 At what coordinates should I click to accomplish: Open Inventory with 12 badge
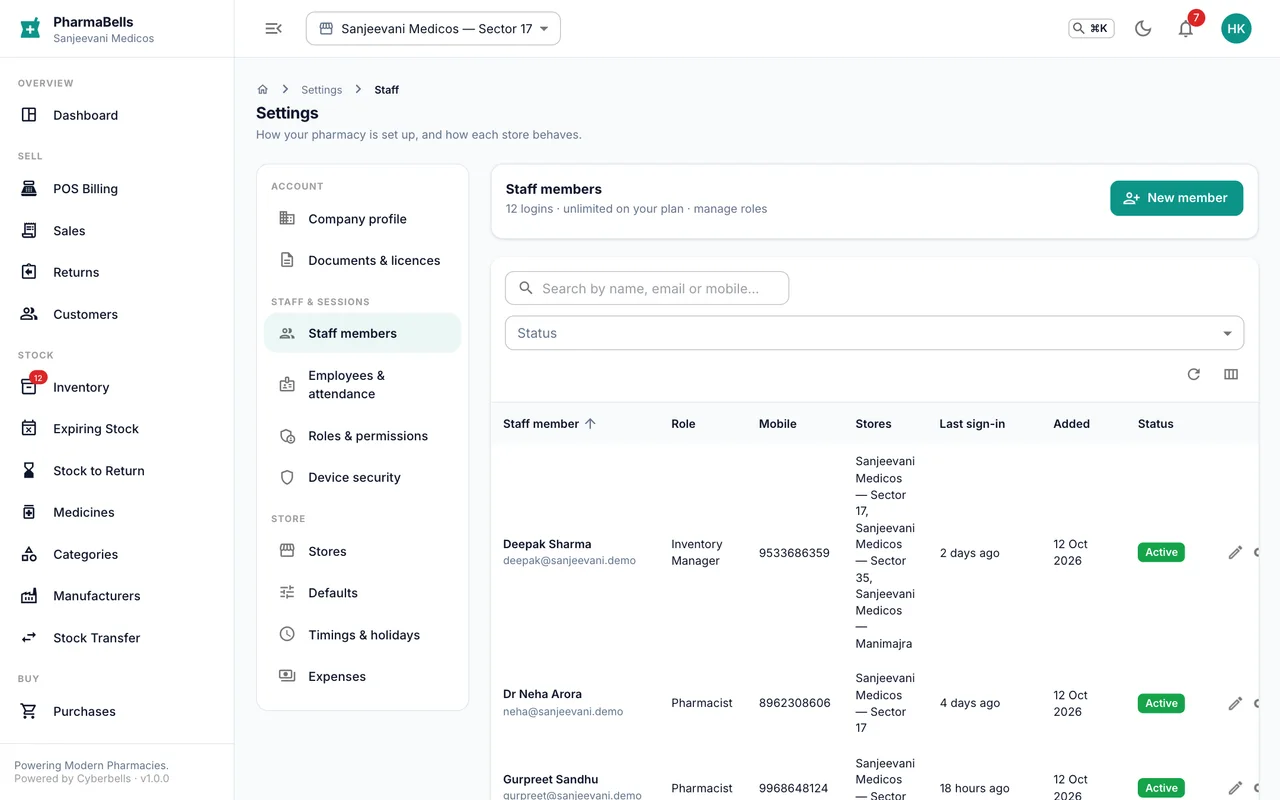click(x=117, y=387)
